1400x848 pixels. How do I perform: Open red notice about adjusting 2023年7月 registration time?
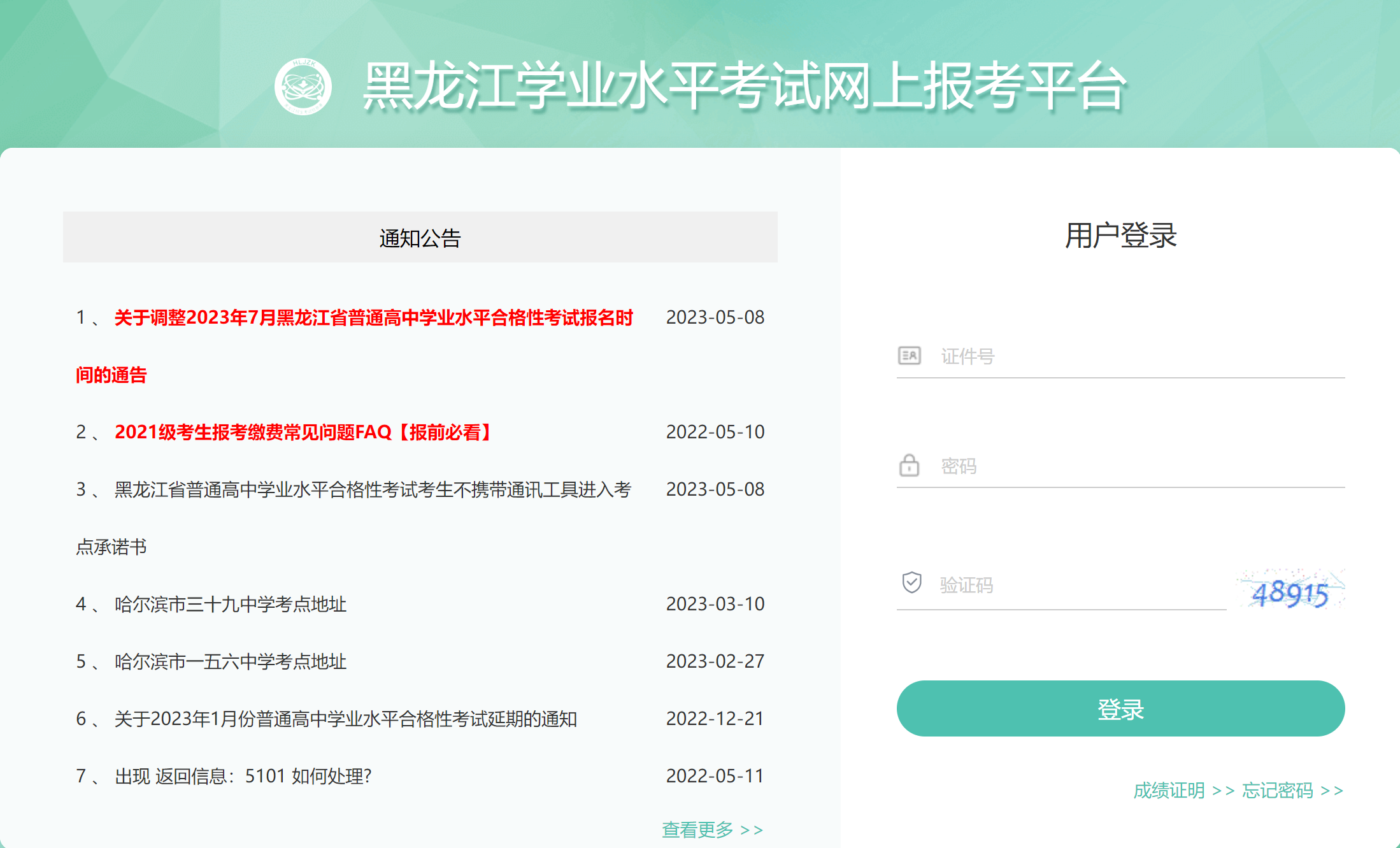point(373,317)
